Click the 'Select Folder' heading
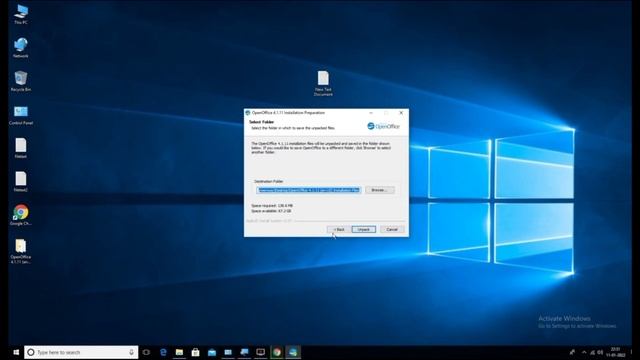 click(262, 122)
